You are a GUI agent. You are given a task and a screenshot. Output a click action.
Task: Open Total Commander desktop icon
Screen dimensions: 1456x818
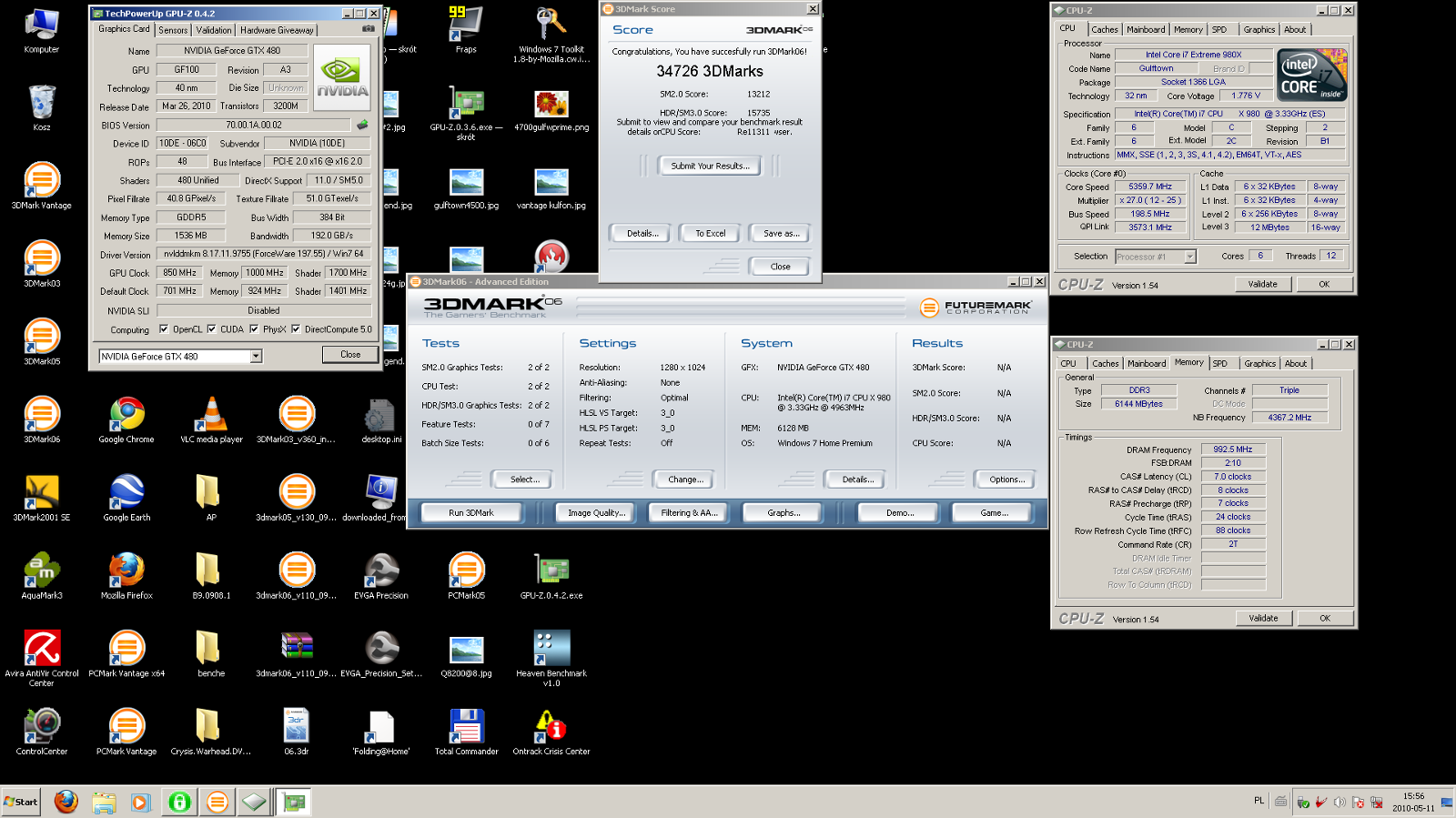pyautogui.click(x=466, y=732)
